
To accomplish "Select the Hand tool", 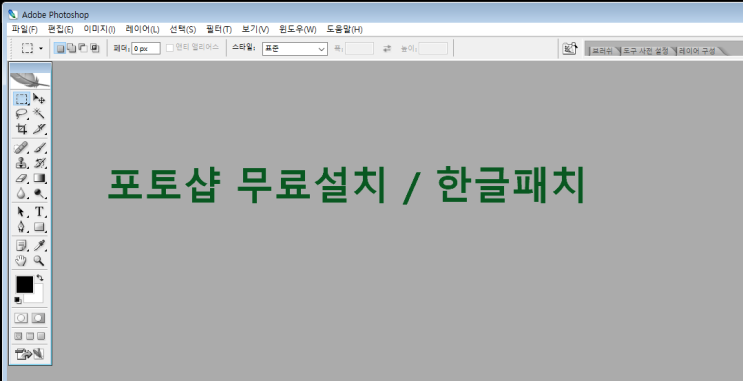I will point(21,261).
